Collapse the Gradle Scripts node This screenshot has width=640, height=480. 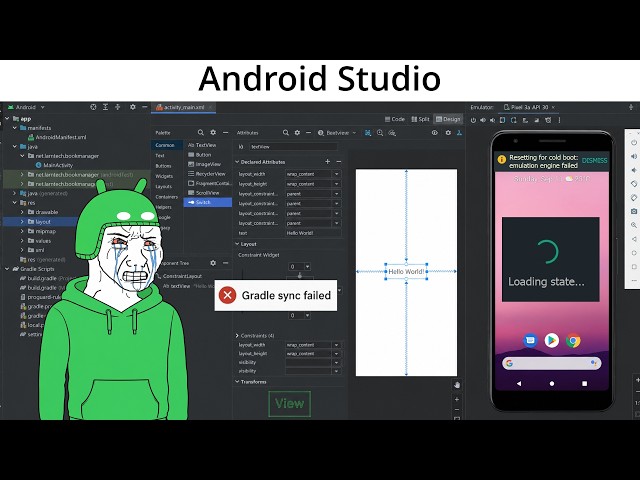point(7,269)
